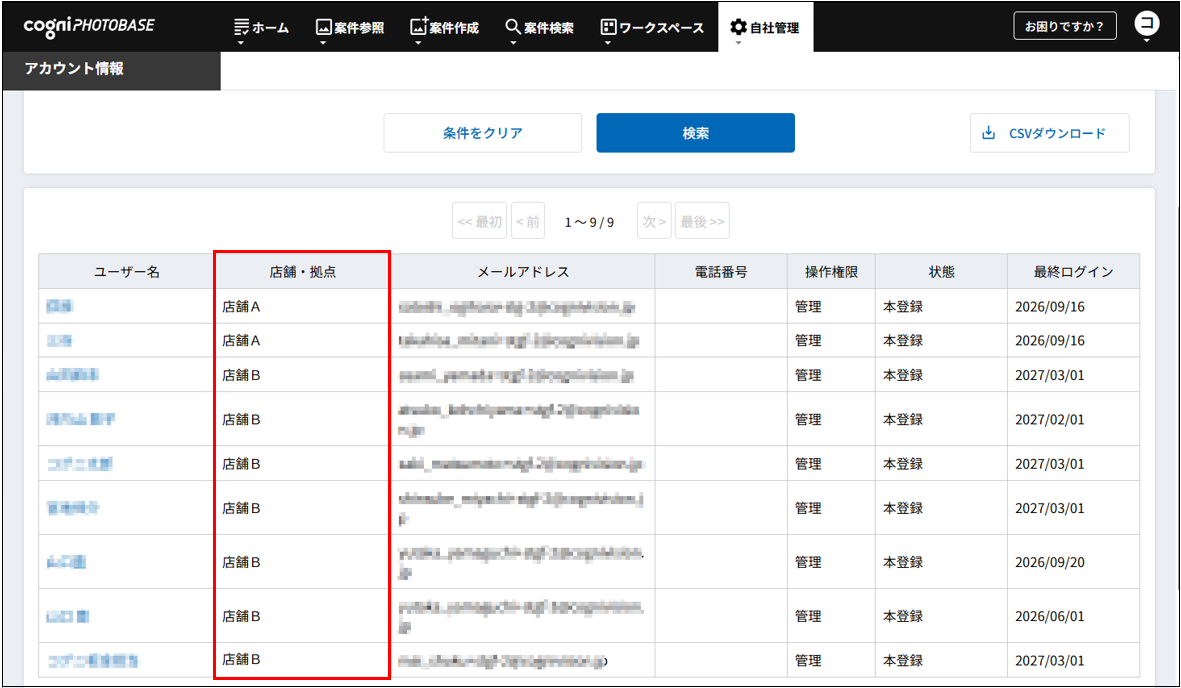Click the 案件参照 image icon
The width and height of the screenshot is (1181, 688).
pos(323,27)
